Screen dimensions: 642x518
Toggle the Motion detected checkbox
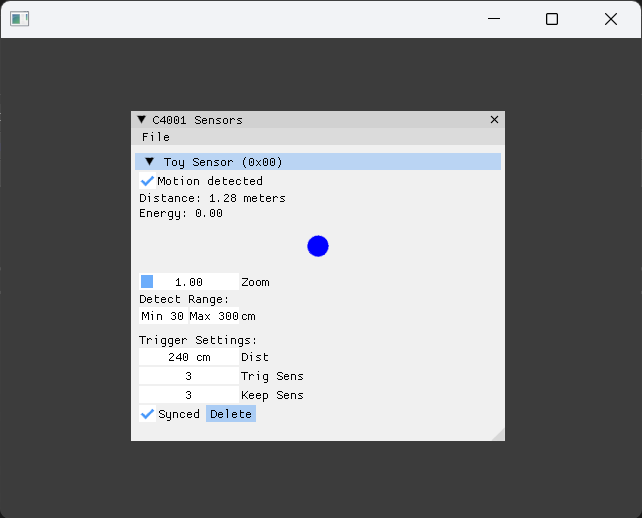147,181
